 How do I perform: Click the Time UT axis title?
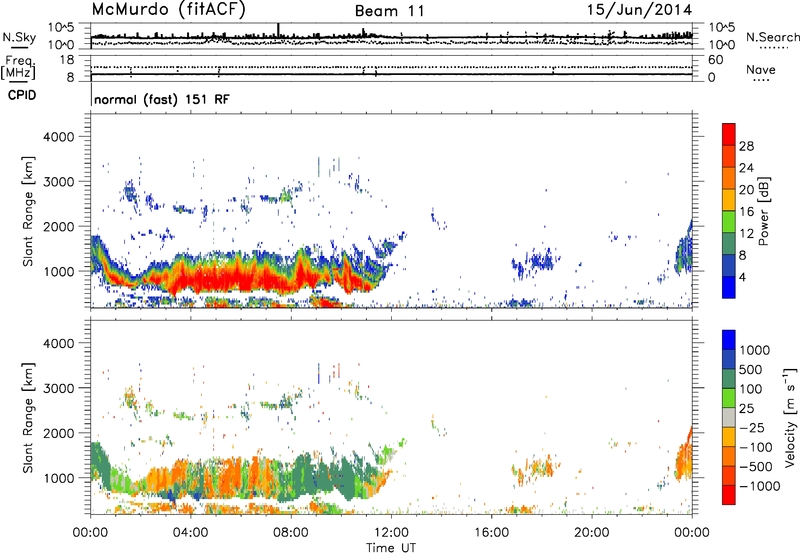click(x=391, y=548)
